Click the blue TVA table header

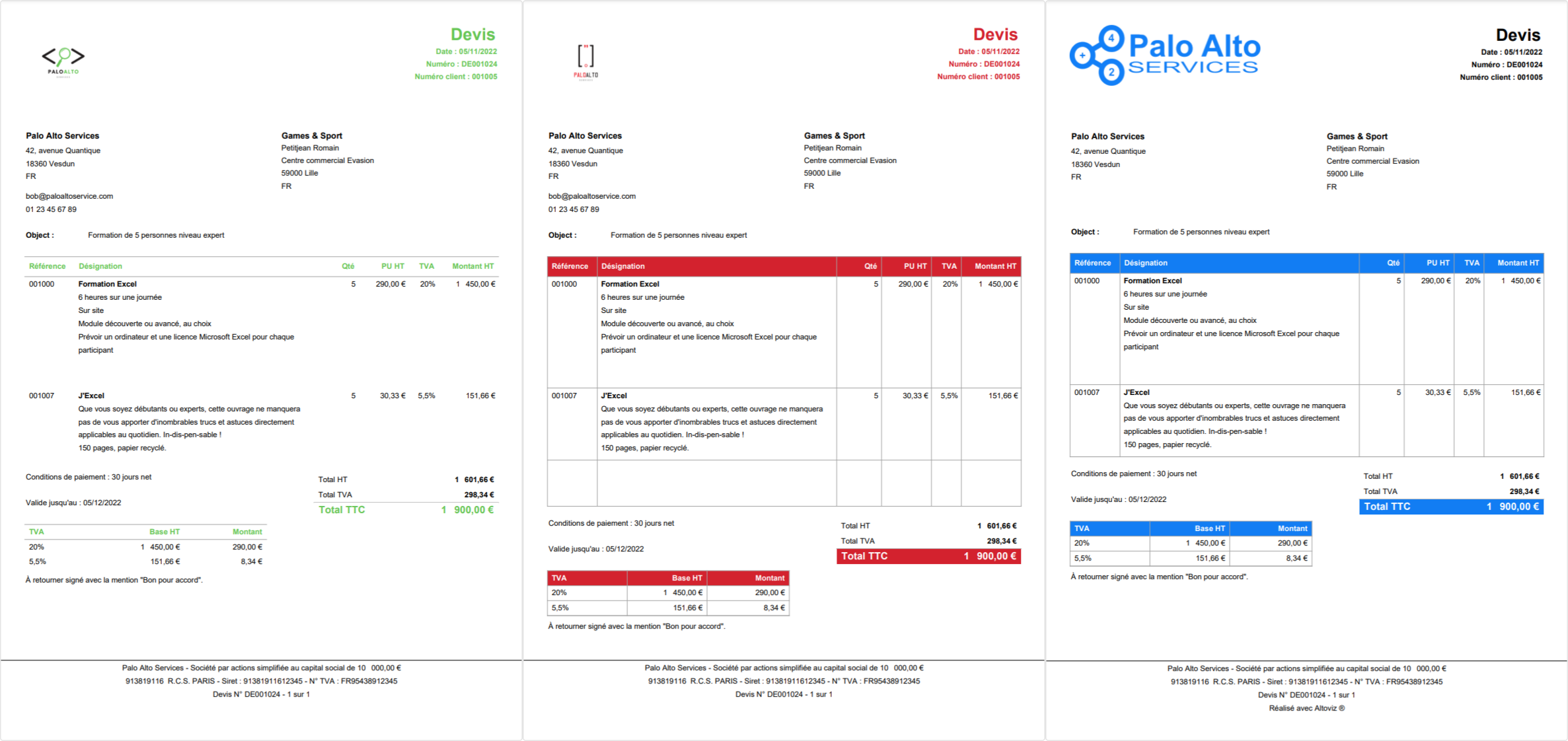1082,528
